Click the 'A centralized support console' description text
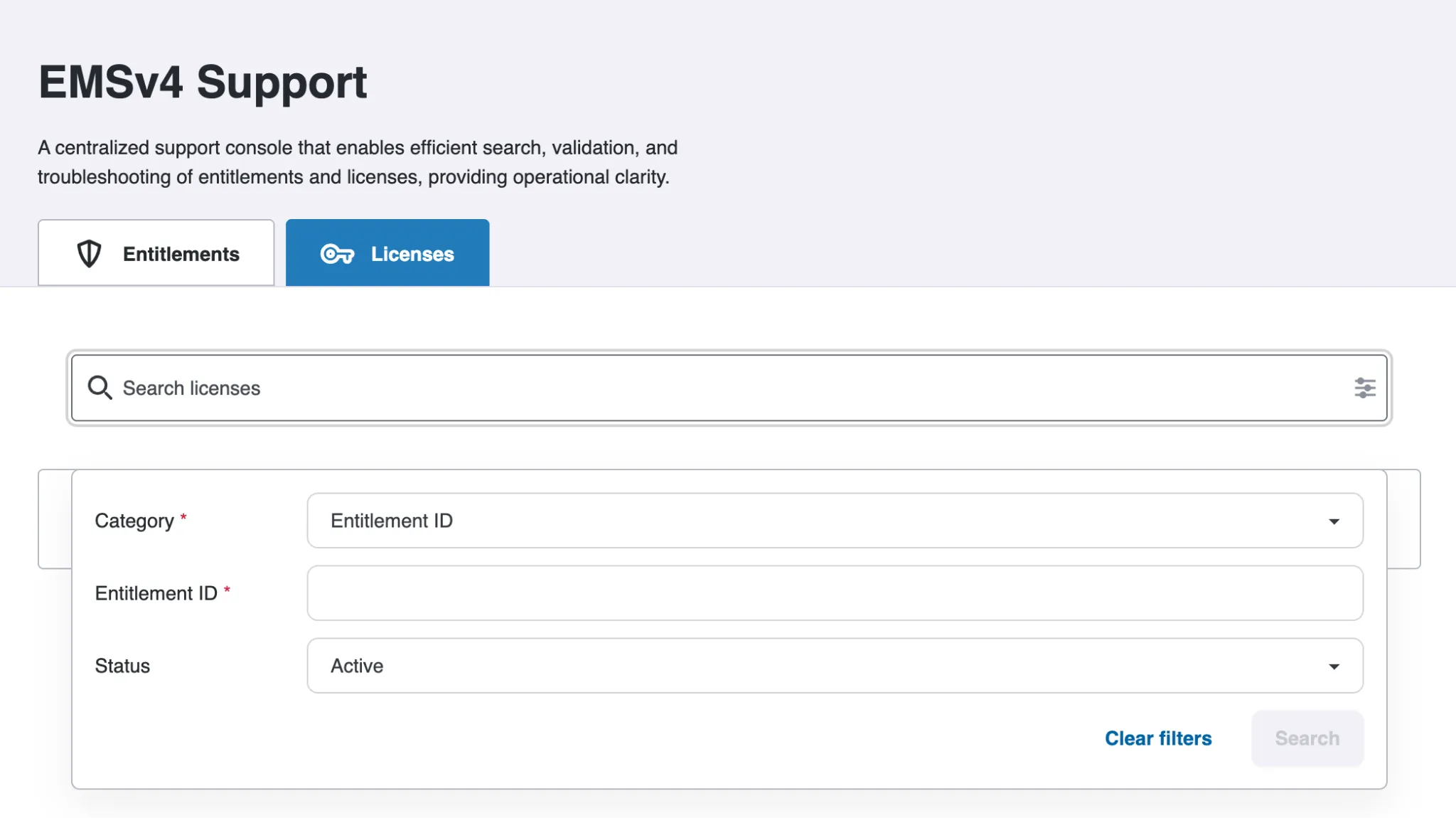This screenshot has height=818, width=1456. tap(358, 162)
